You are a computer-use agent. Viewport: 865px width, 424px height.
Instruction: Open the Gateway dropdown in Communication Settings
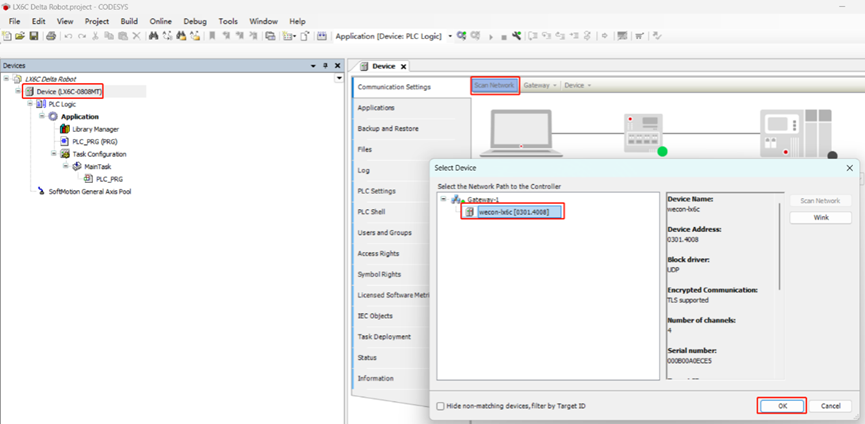[x=540, y=85]
